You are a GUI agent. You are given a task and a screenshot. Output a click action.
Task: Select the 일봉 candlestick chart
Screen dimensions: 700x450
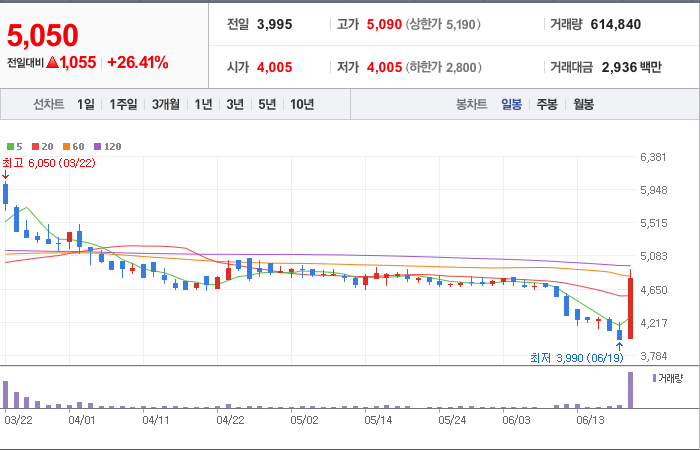click(x=511, y=104)
